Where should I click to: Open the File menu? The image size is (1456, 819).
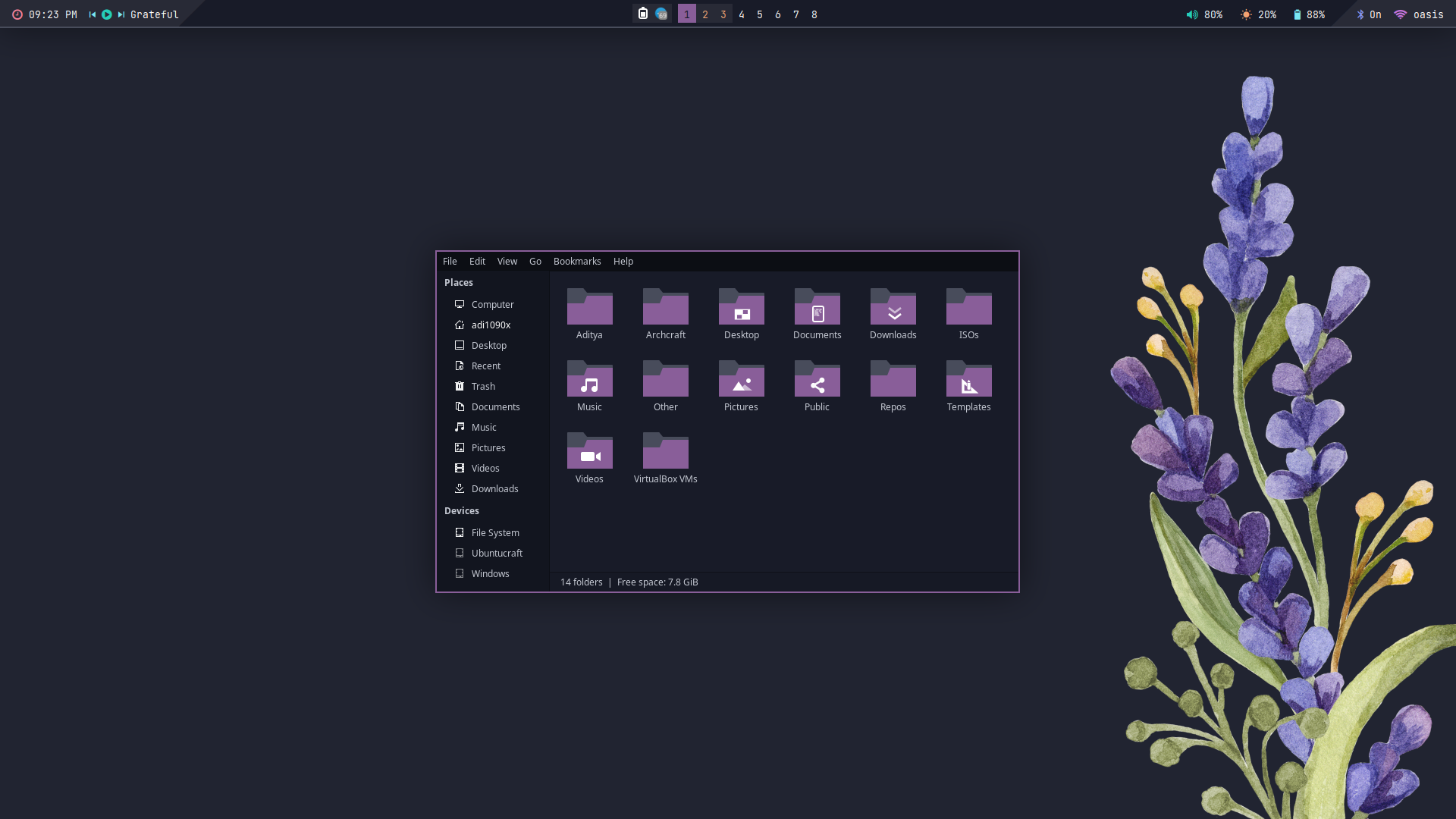coord(450,261)
